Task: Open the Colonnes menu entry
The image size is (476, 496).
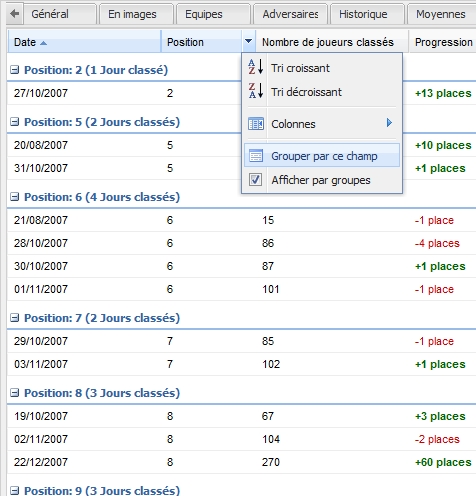Action: pyautogui.click(x=322, y=124)
